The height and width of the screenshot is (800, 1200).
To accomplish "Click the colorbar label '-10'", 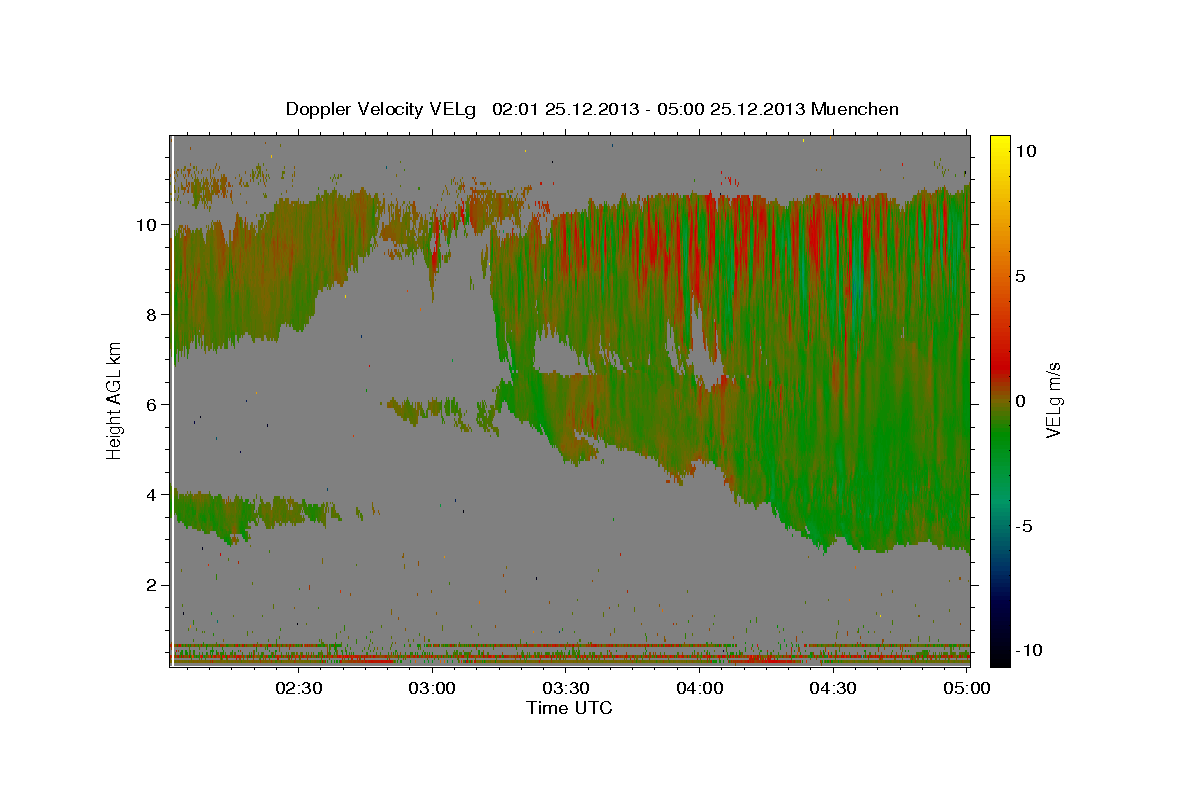I will point(1027,651).
